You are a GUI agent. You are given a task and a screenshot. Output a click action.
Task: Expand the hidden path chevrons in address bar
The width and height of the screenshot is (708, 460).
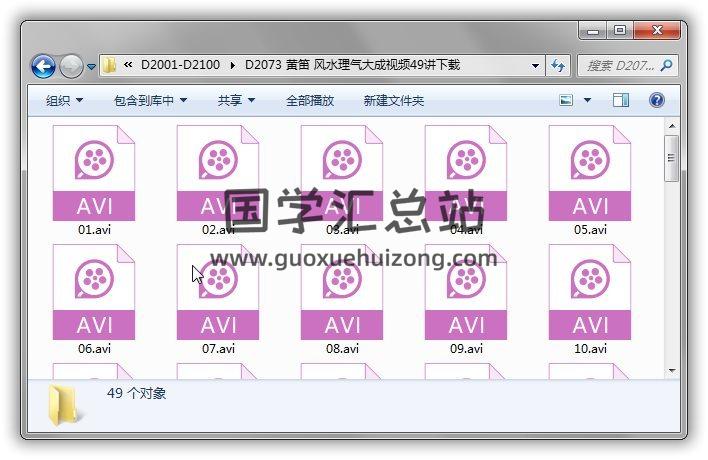[128, 65]
